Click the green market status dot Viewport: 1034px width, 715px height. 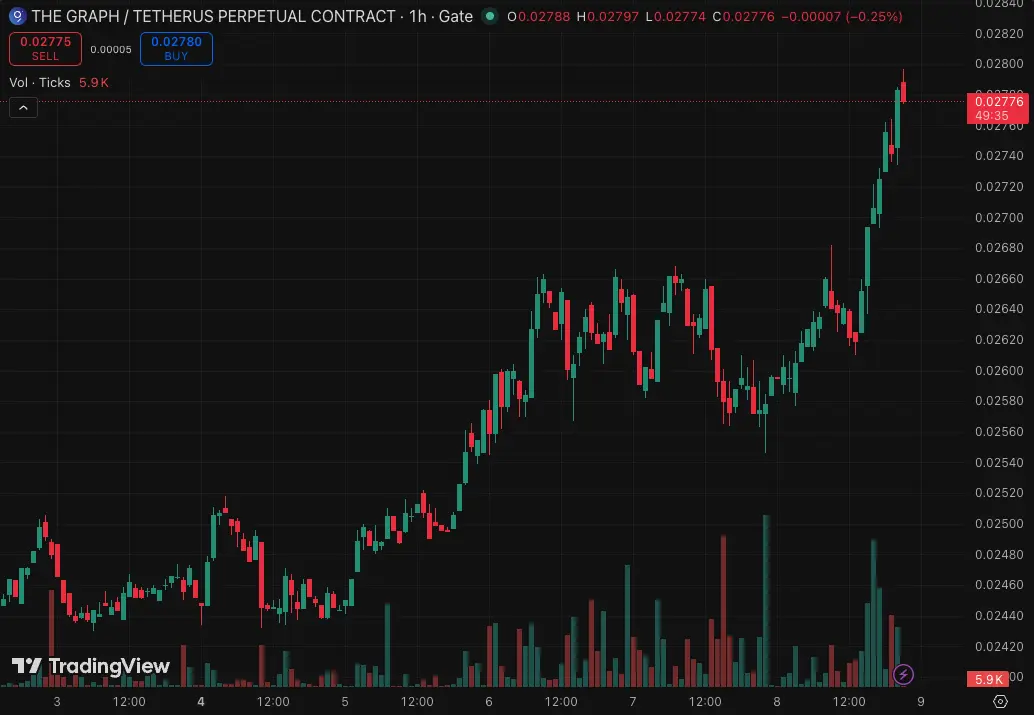click(x=490, y=16)
